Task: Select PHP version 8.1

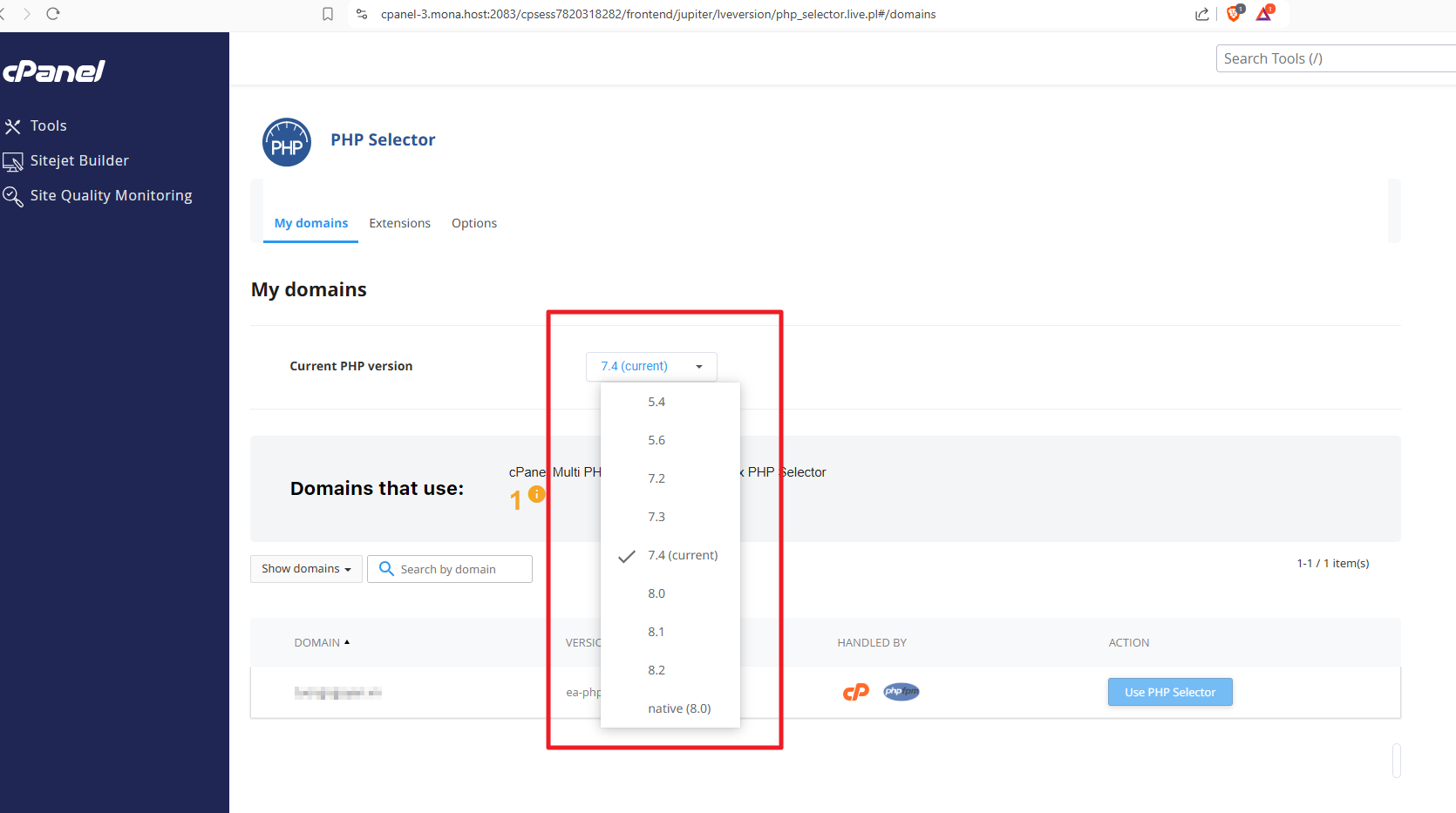Action: pyautogui.click(x=670, y=632)
